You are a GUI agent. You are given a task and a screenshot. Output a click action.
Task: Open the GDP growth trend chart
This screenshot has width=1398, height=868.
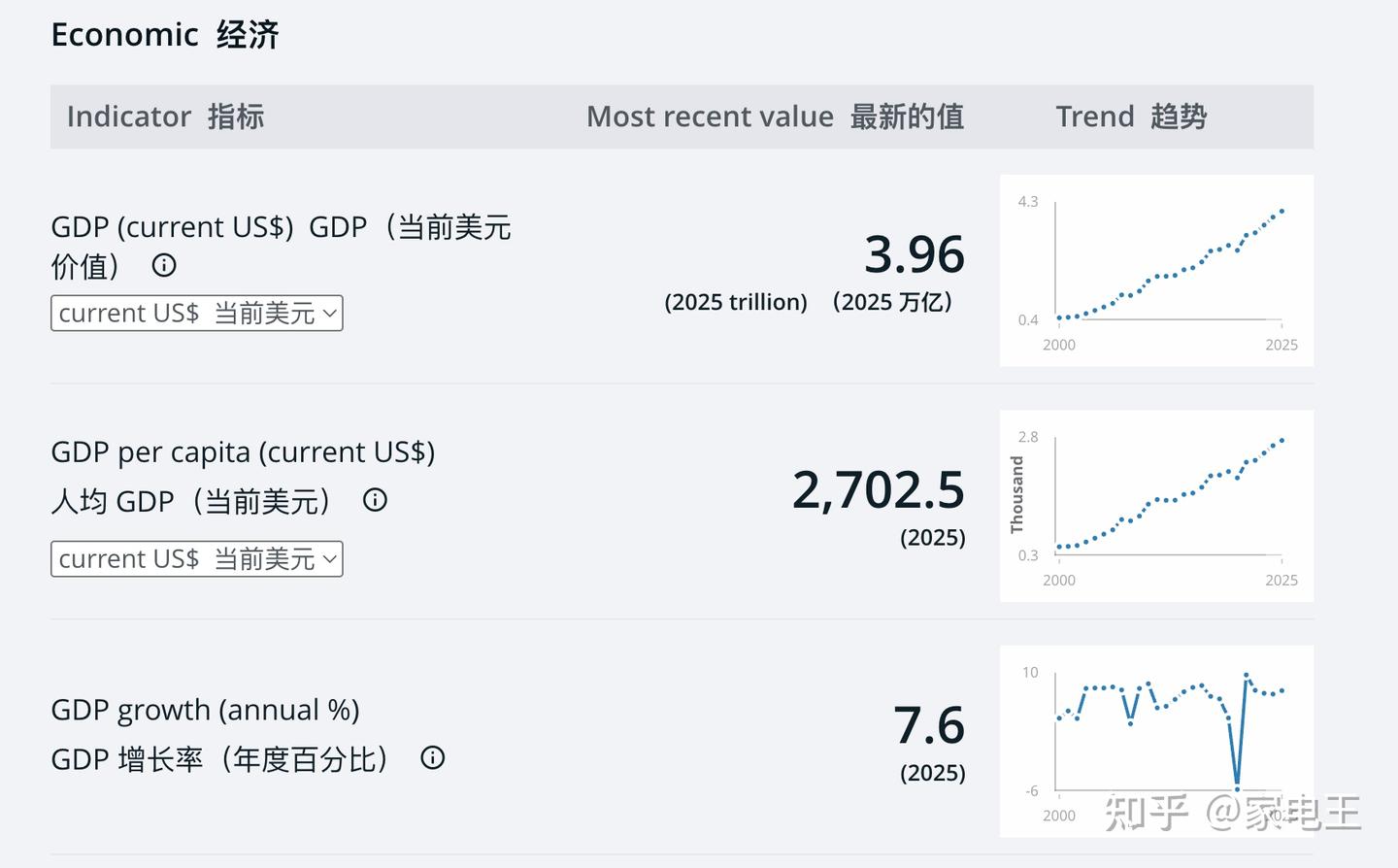click(x=1156, y=741)
